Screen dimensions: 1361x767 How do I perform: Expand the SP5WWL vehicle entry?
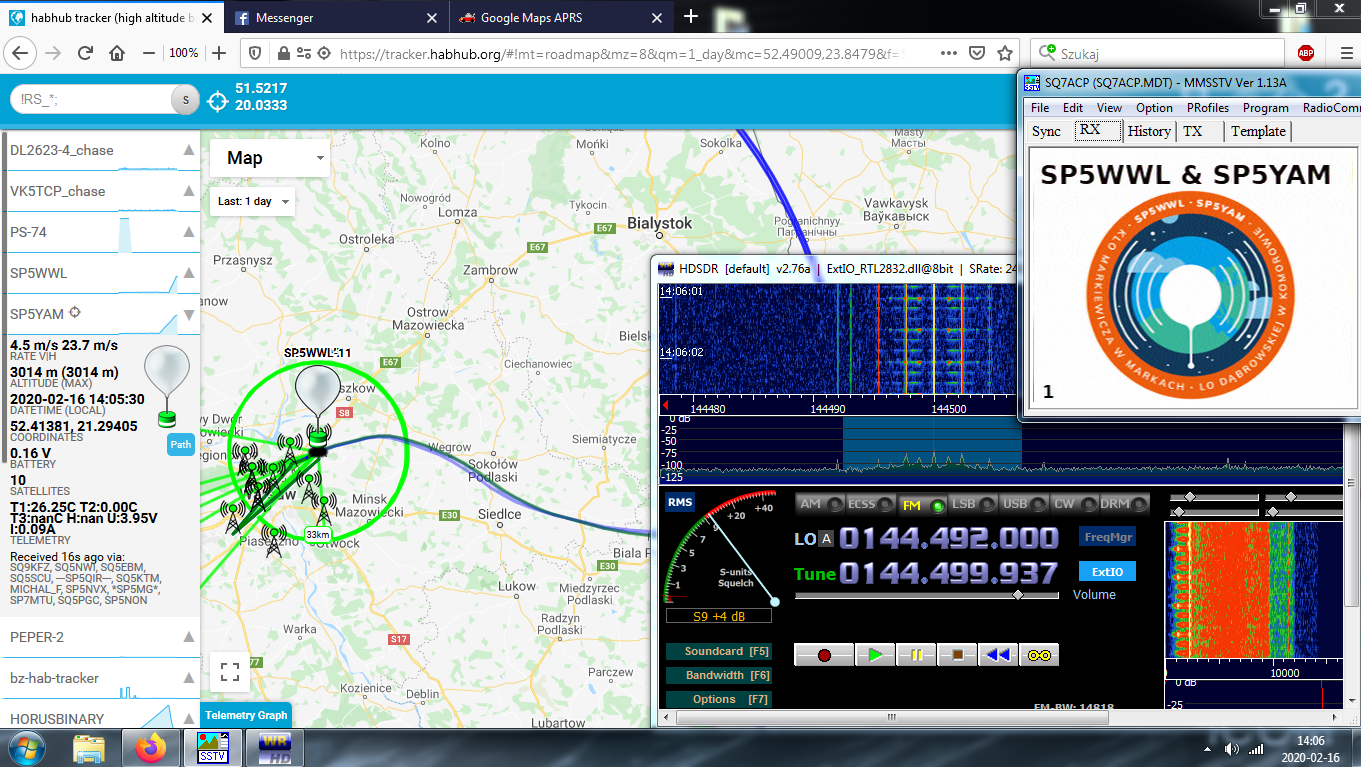click(188, 273)
